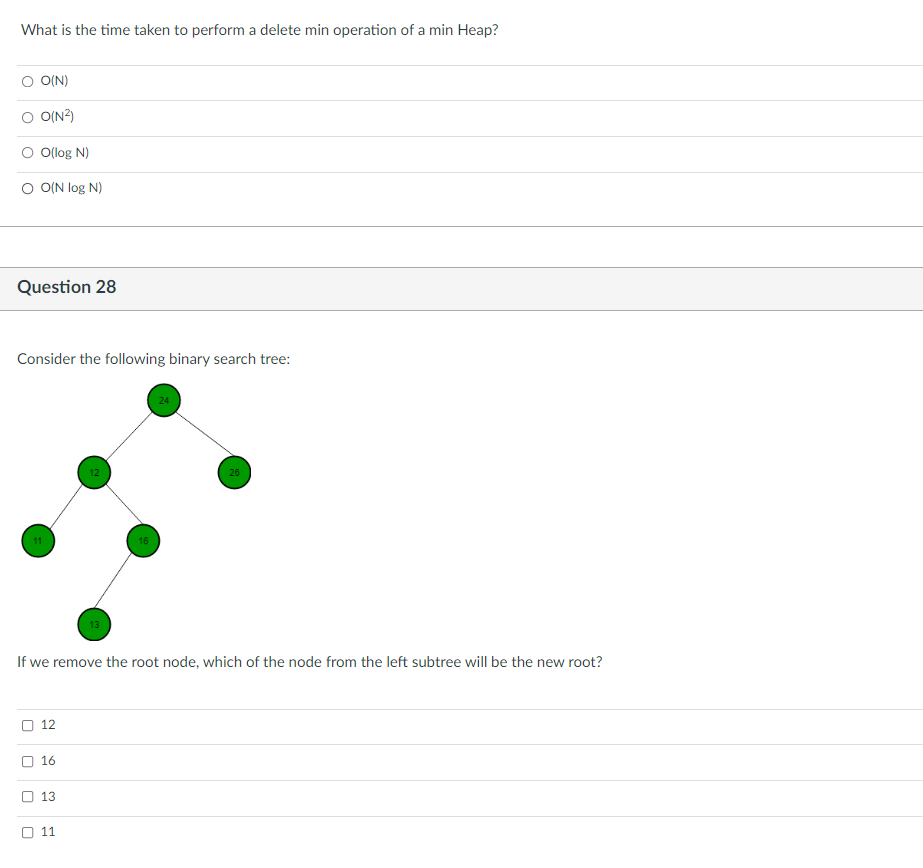Click the 'Consider the following binary search tree' text
Screen dimensions: 923x868
pos(154,359)
